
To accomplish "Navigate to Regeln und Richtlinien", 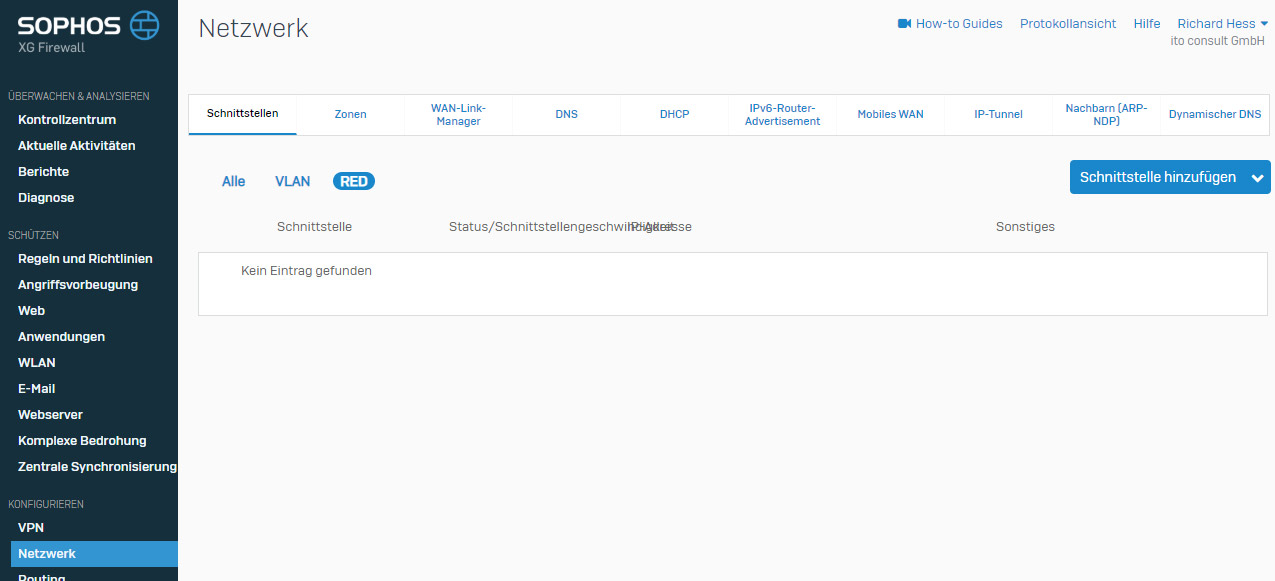I will (x=85, y=259).
